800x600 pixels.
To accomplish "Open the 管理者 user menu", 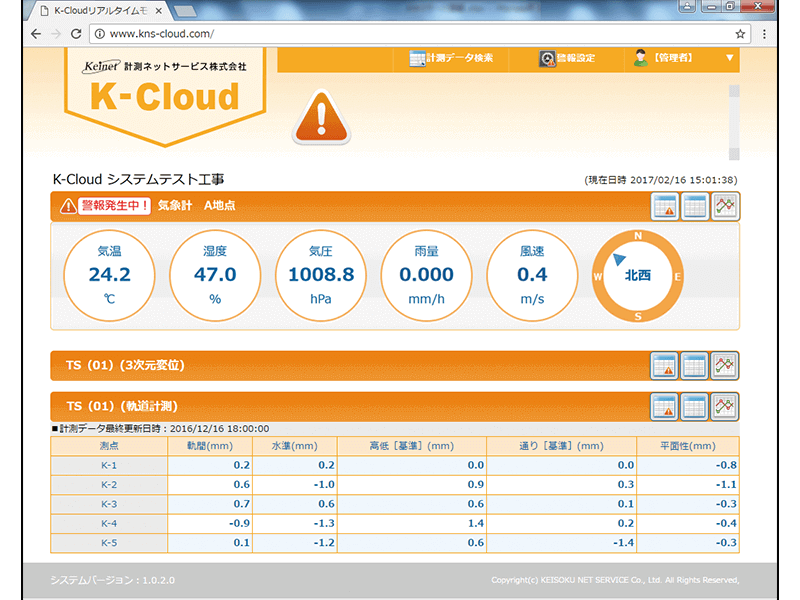I will [663, 58].
